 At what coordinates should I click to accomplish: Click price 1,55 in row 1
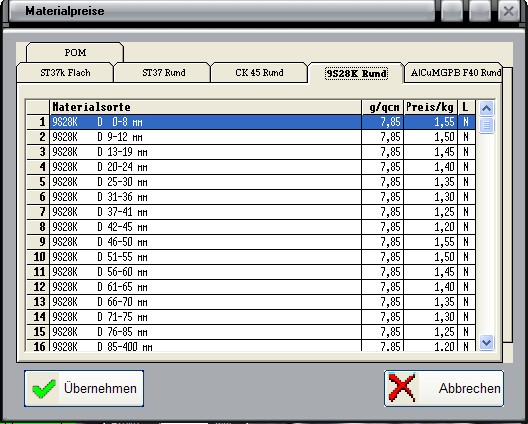431,122
